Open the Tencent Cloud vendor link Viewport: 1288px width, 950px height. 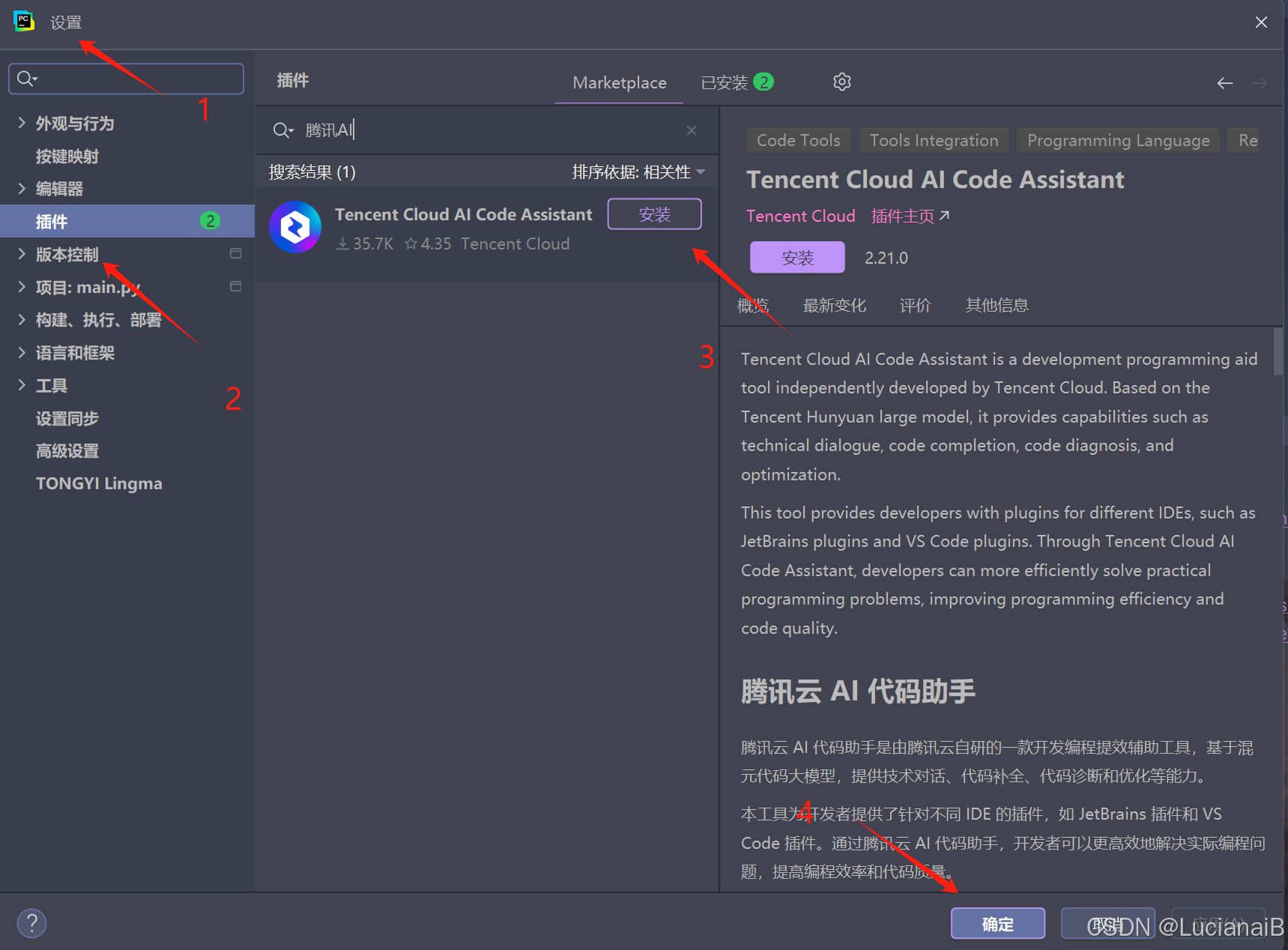(801, 216)
